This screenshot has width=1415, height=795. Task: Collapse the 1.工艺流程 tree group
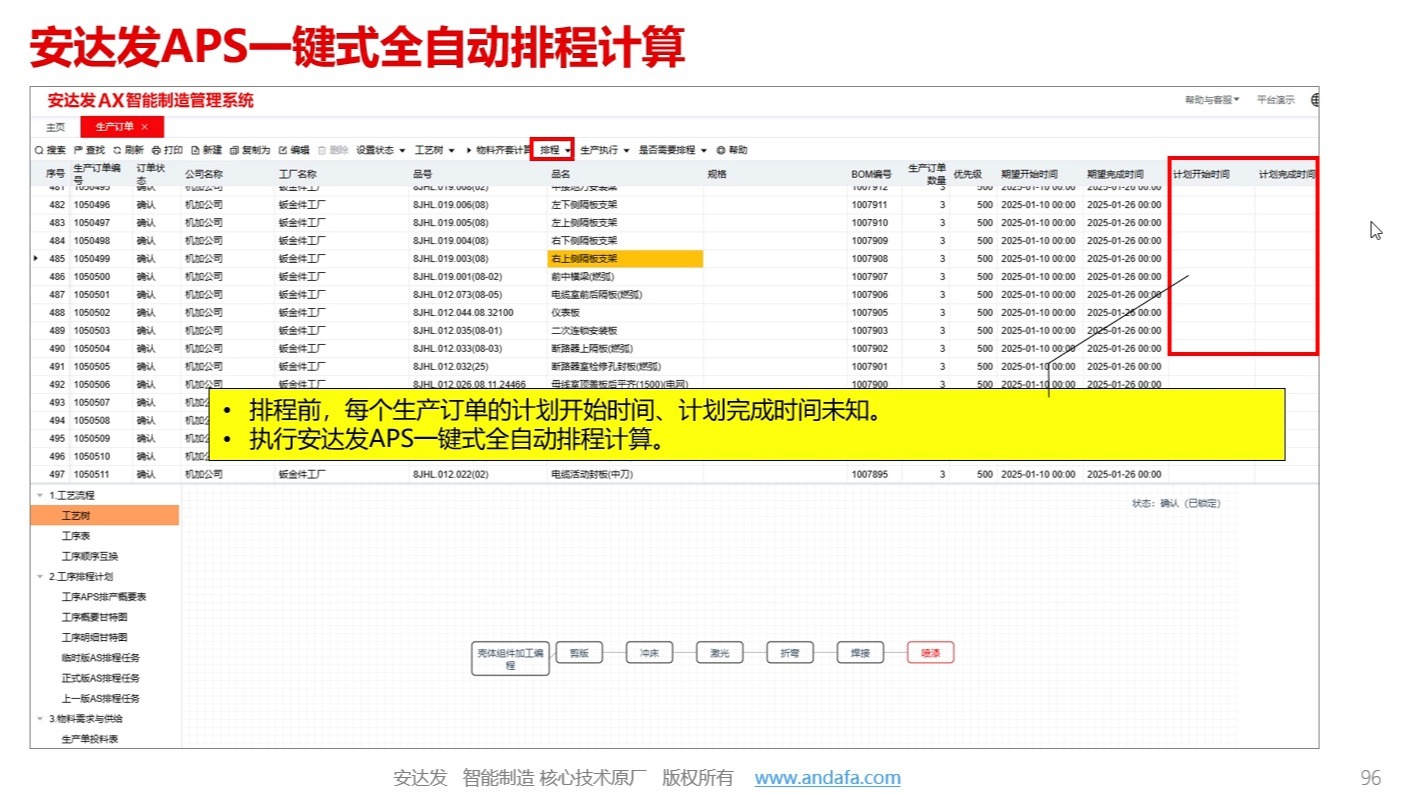pyautogui.click(x=40, y=496)
